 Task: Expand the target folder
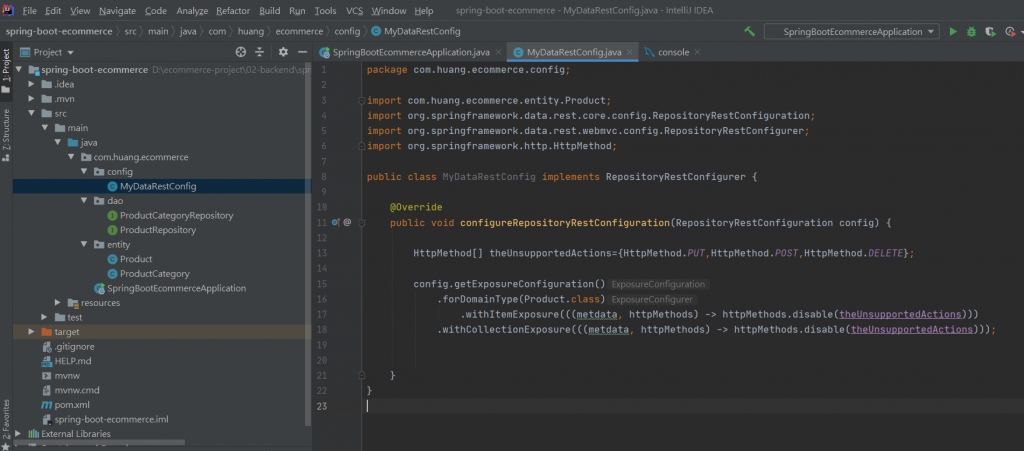click(33, 331)
